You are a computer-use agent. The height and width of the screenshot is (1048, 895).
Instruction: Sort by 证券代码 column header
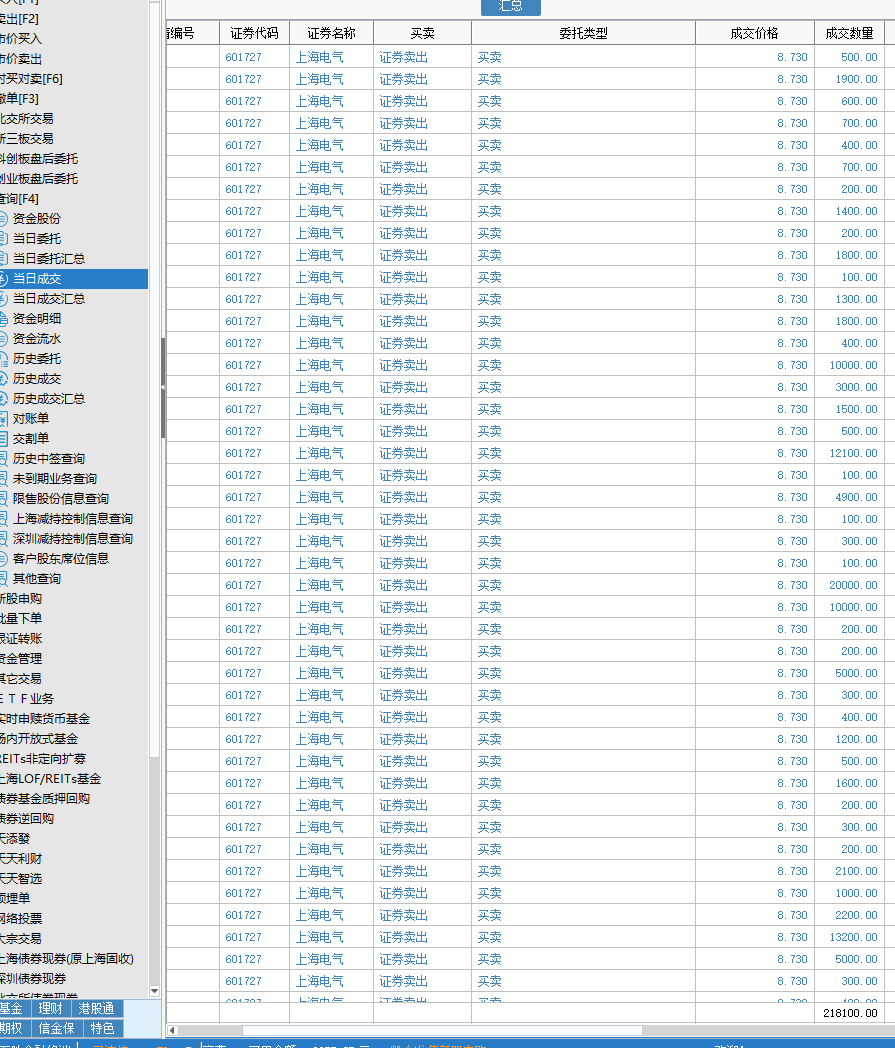254,33
